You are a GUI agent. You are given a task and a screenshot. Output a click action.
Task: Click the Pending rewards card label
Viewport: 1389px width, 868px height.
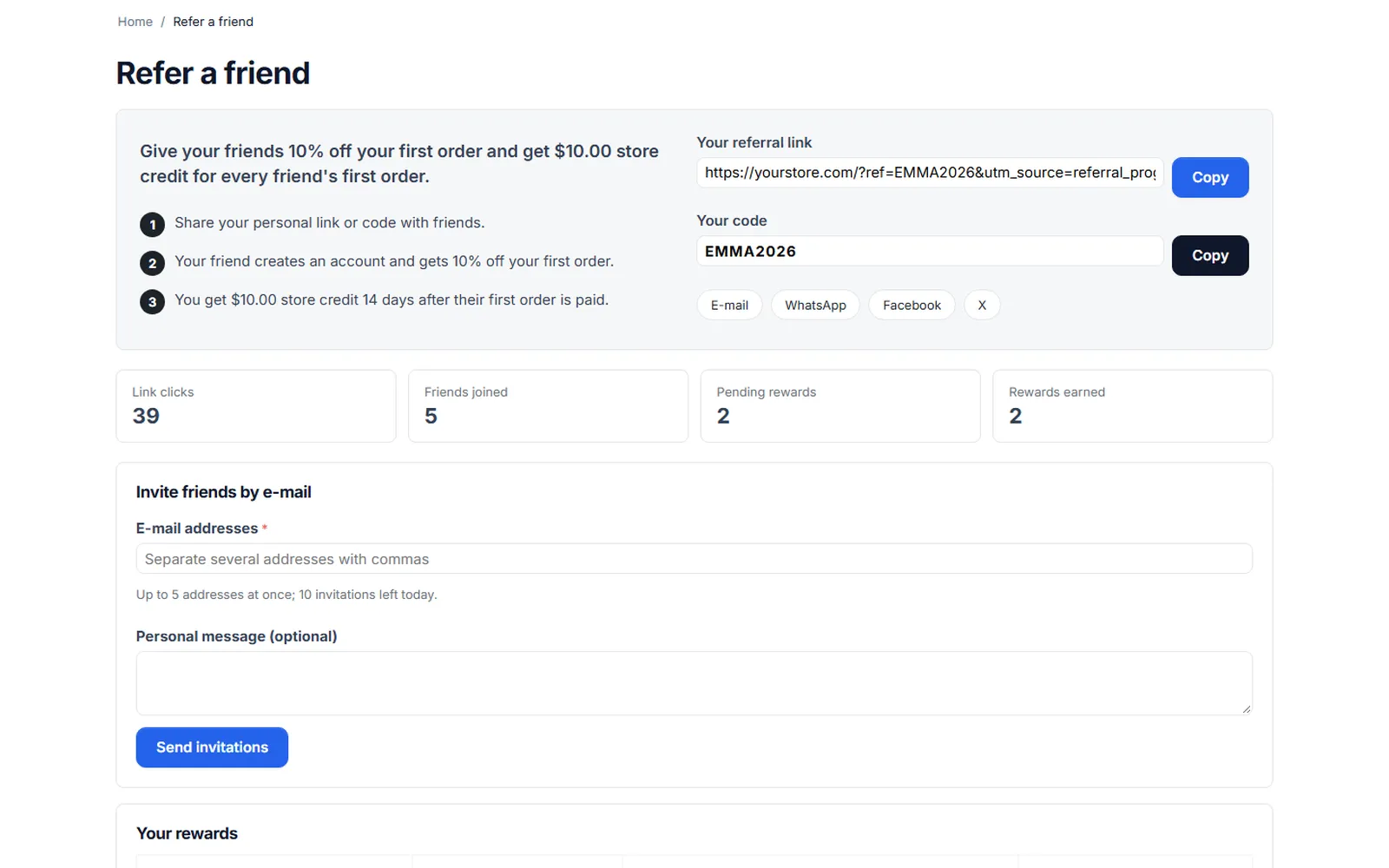[x=766, y=392]
